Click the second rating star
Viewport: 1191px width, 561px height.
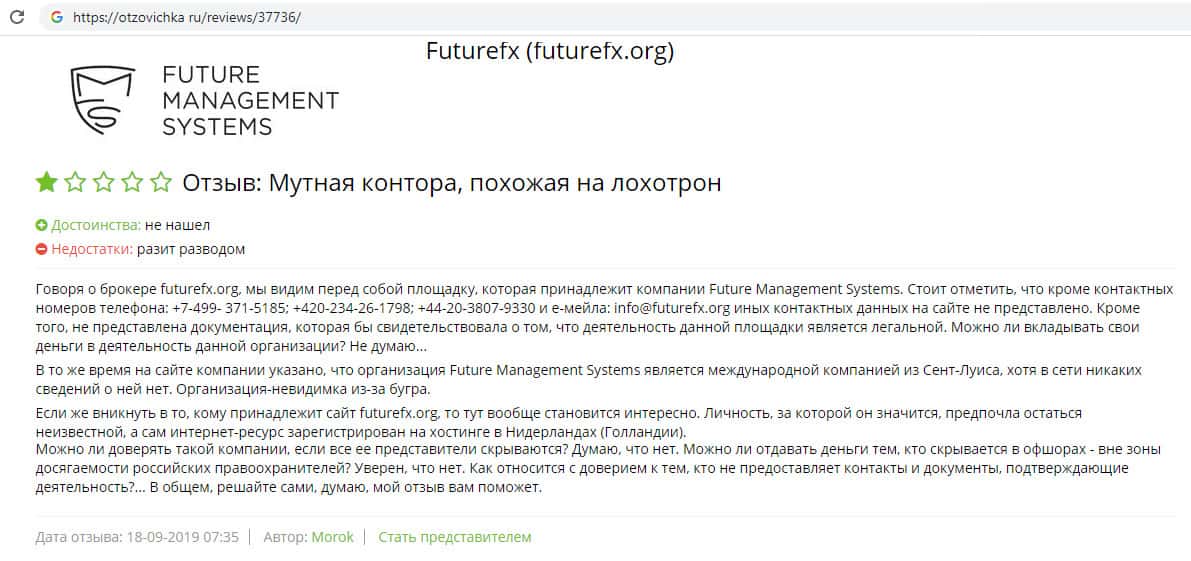click(75, 183)
